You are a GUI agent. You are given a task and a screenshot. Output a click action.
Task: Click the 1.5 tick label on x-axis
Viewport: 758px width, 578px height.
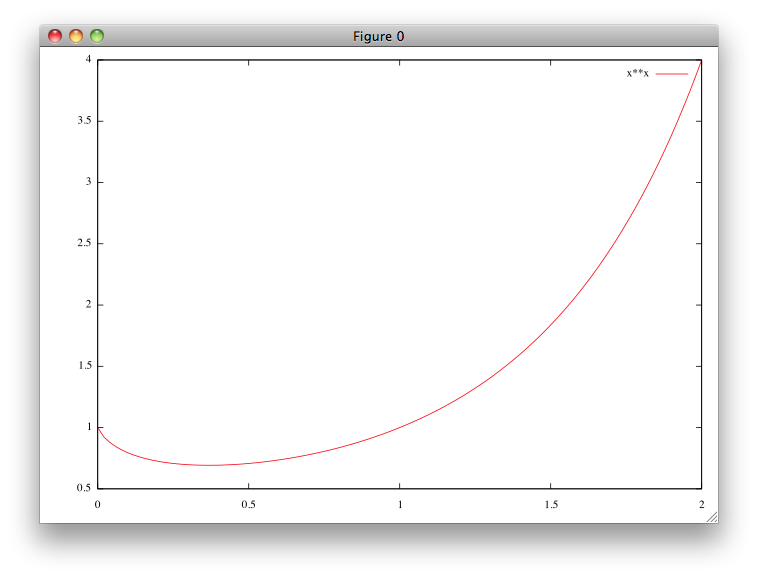click(550, 503)
